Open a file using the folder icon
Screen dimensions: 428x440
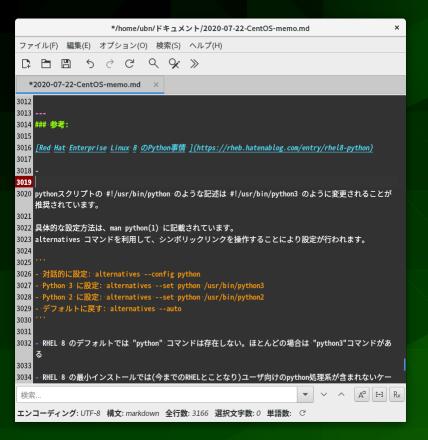pos(46,63)
